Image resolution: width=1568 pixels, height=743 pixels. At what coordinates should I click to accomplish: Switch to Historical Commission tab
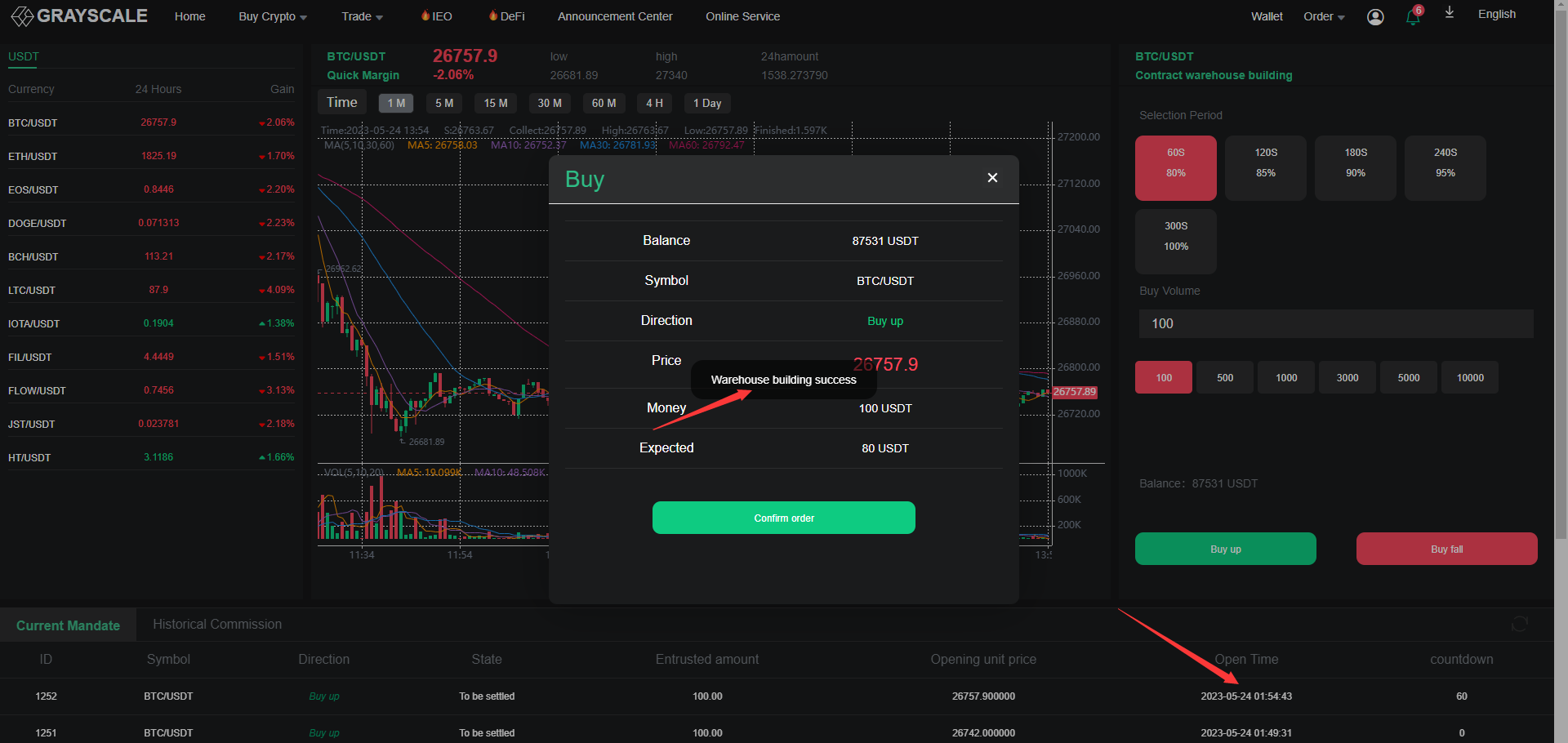[x=217, y=625]
